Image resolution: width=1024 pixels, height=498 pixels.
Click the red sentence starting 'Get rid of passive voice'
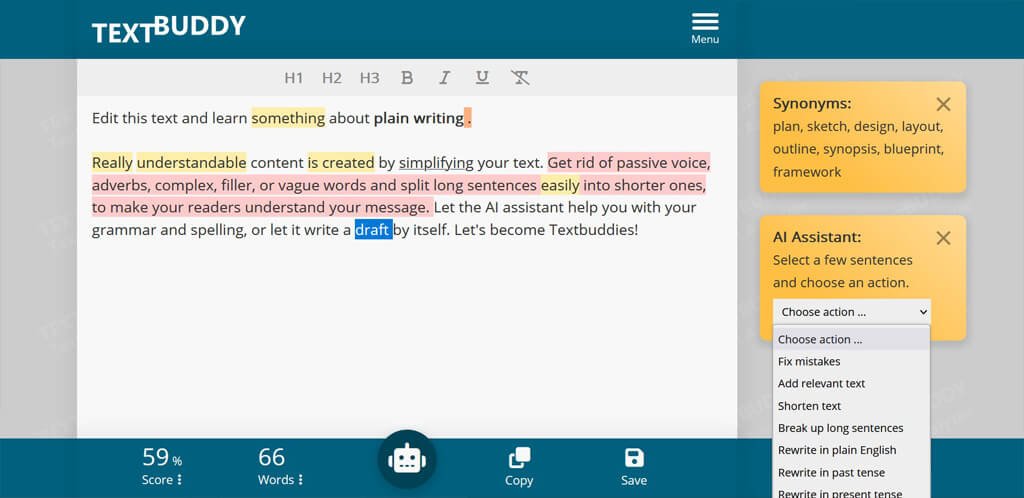coord(400,185)
